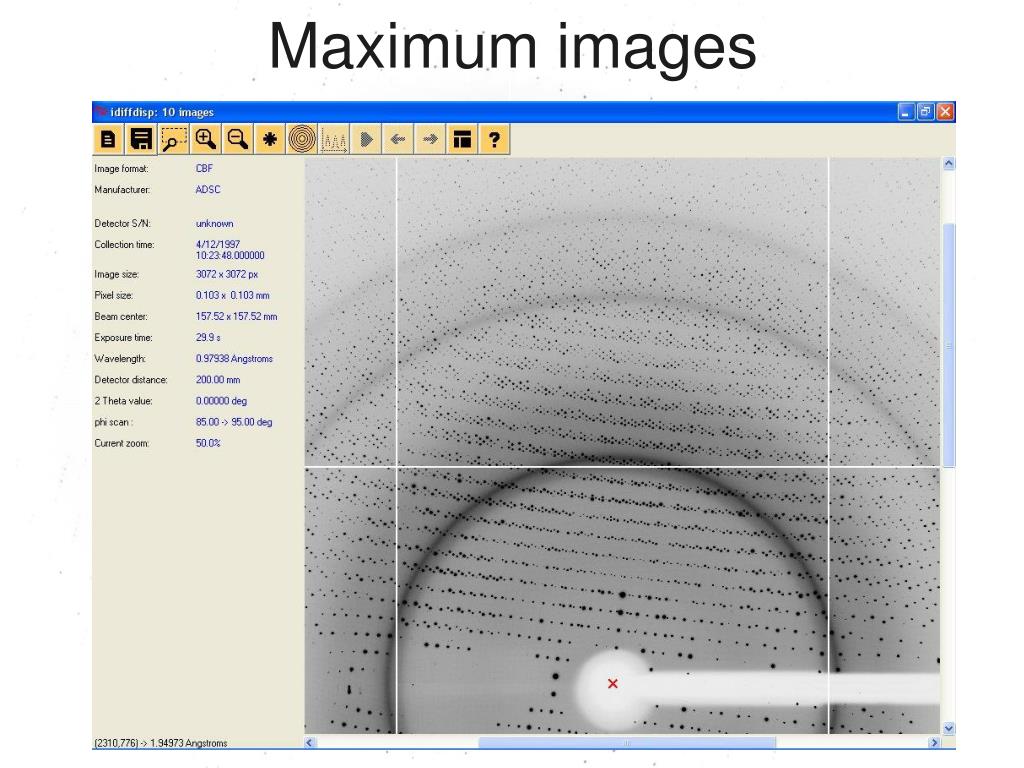Viewport: 1024px width, 768px height.
Task: Click the 200.00 mm detector distance value
Action: coord(217,379)
